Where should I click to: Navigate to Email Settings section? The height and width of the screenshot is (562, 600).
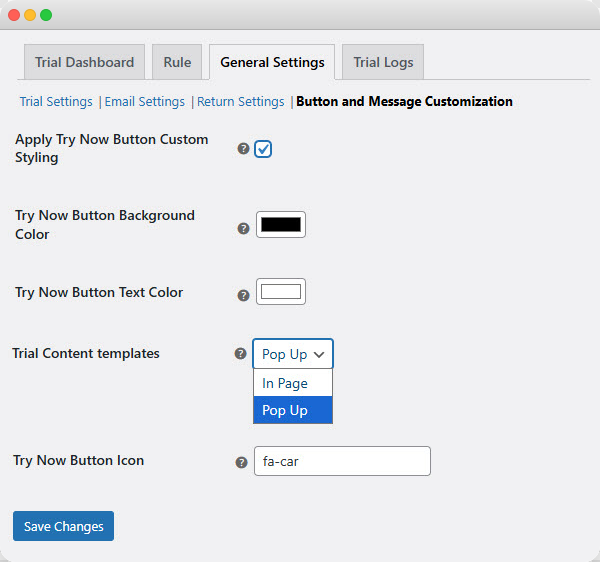coord(145,101)
